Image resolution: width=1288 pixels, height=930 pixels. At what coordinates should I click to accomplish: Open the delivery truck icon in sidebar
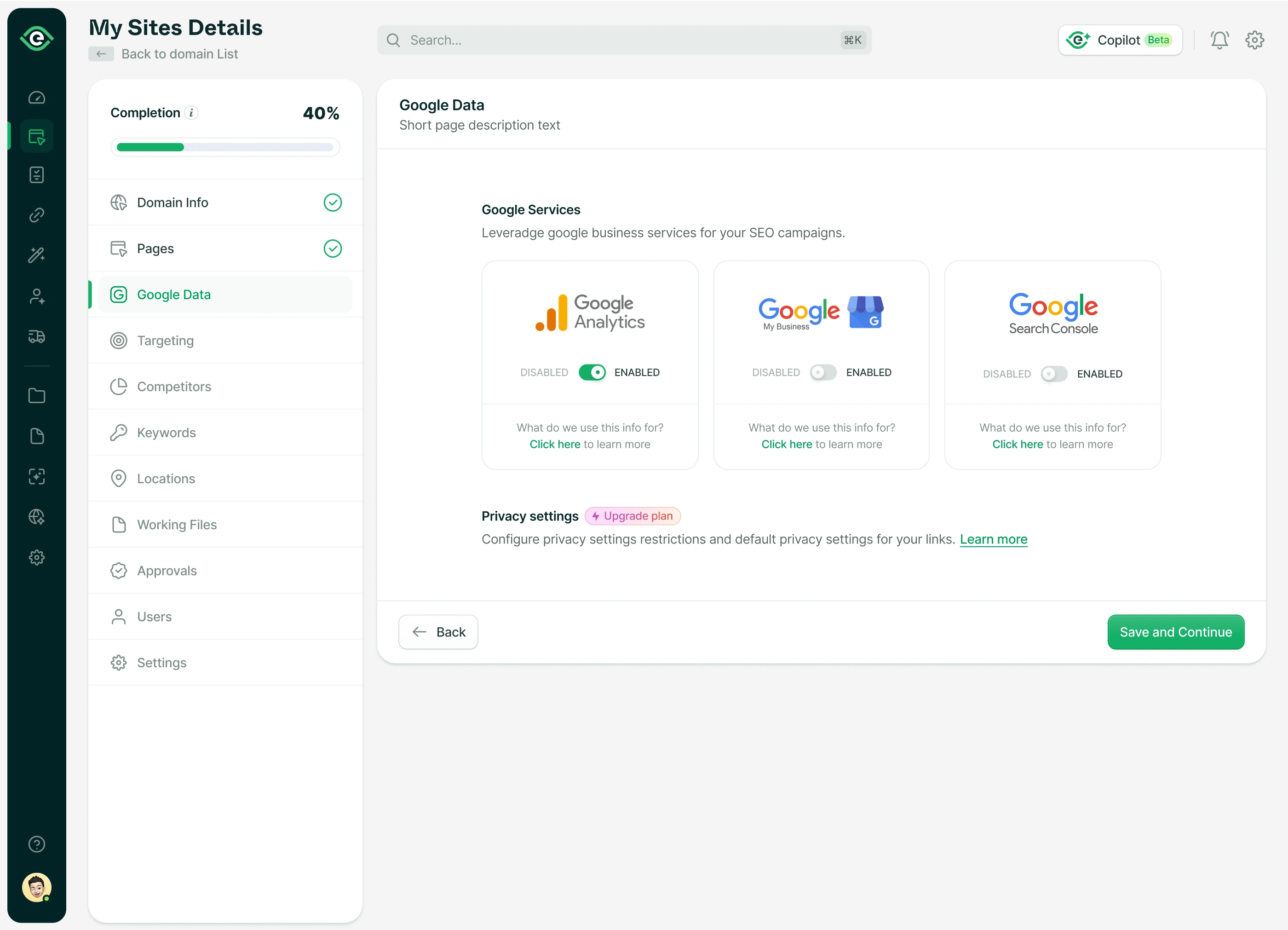pyautogui.click(x=37, y=336)
